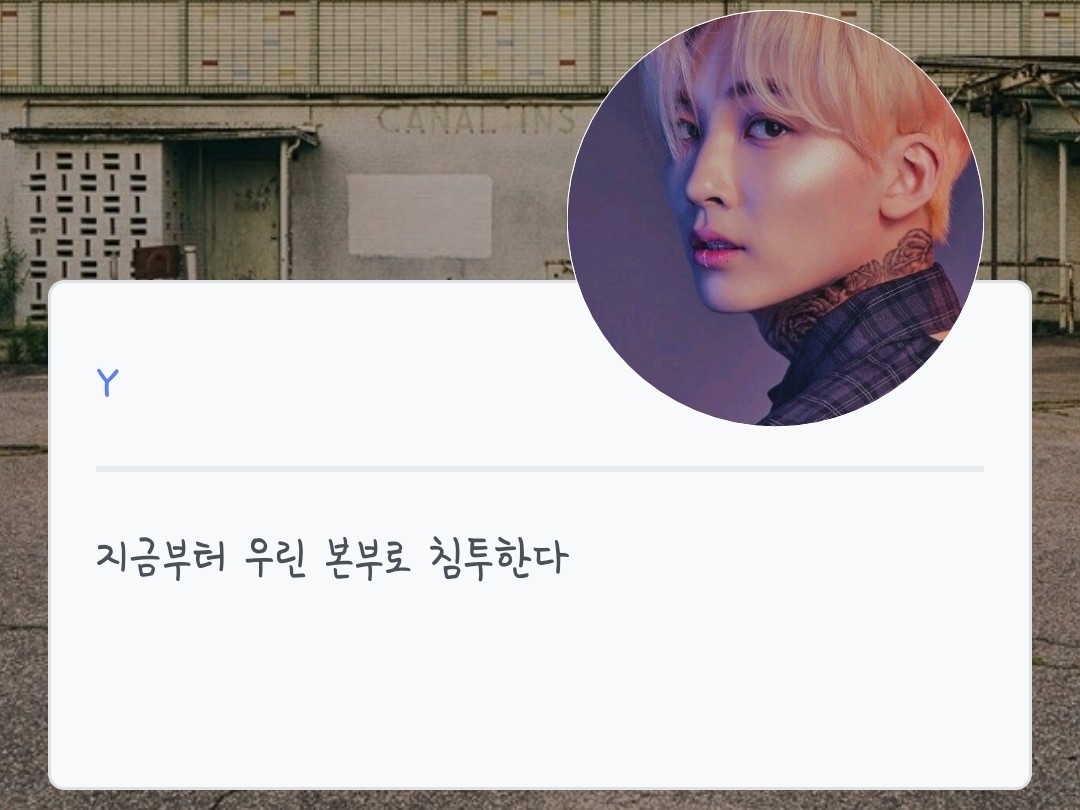Click the word 본부로 in dialogue
The width and height of the screenshot is (1080, 810).
click(367, 558)
